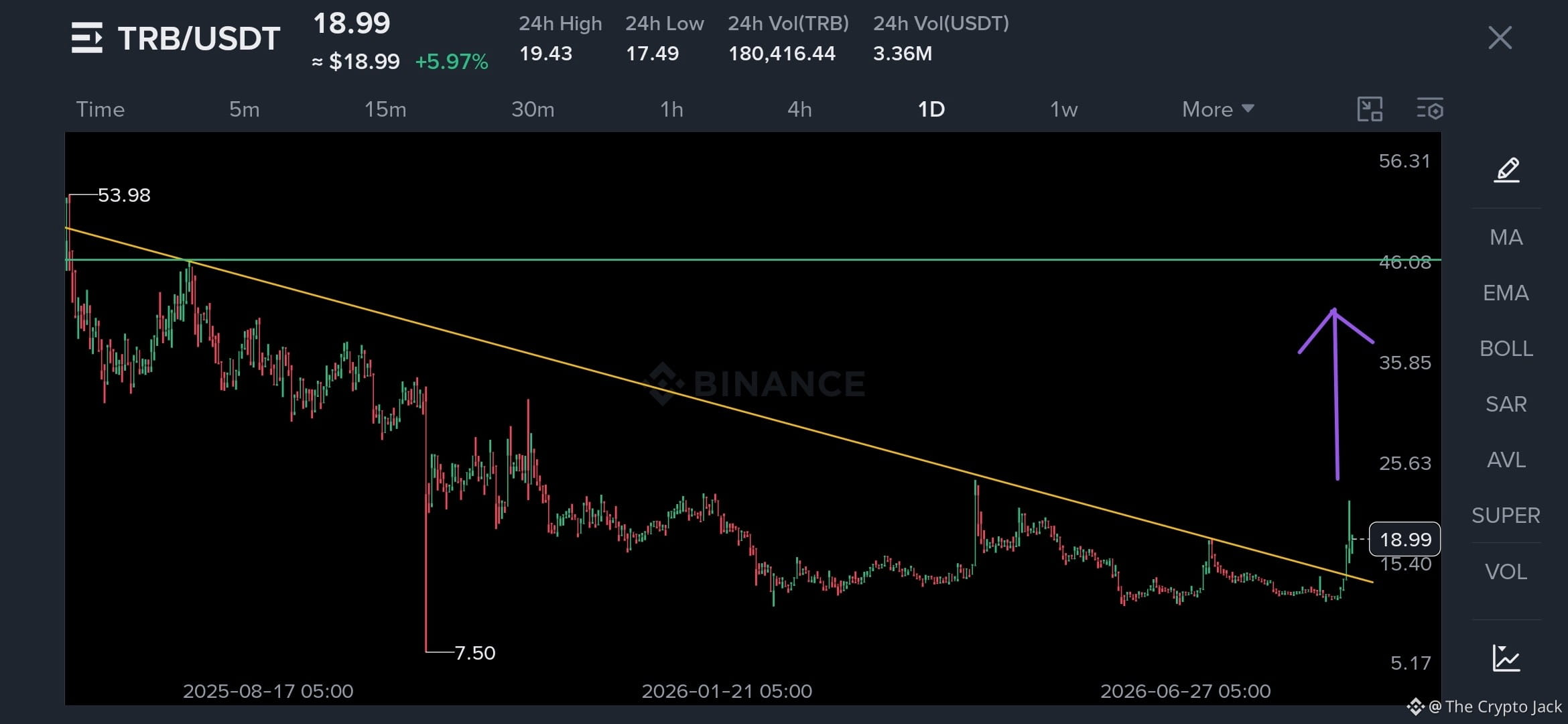The height and width of the screenshot is (724, 1568).
Task: Click the 56.31 price axis label
Action: pyautogui.click(x=1405, y=161)
